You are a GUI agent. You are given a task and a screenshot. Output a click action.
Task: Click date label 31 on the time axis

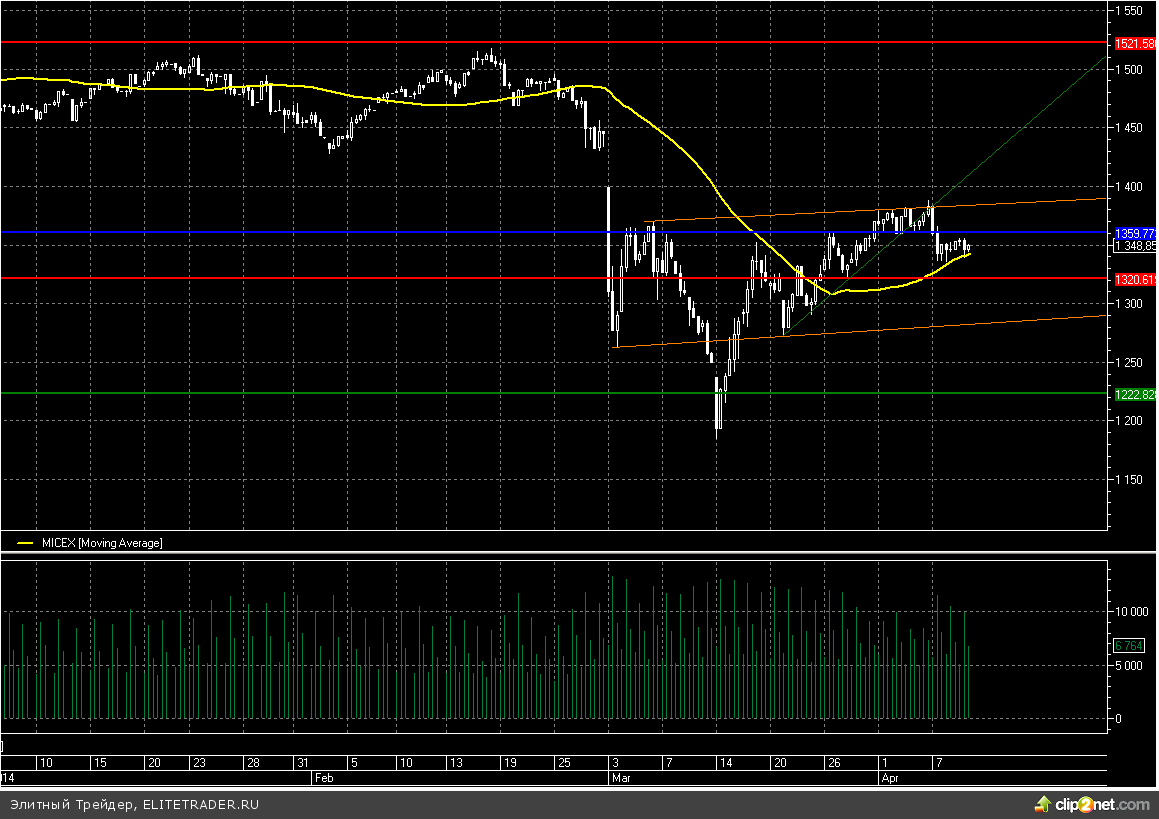click(302, 763)
